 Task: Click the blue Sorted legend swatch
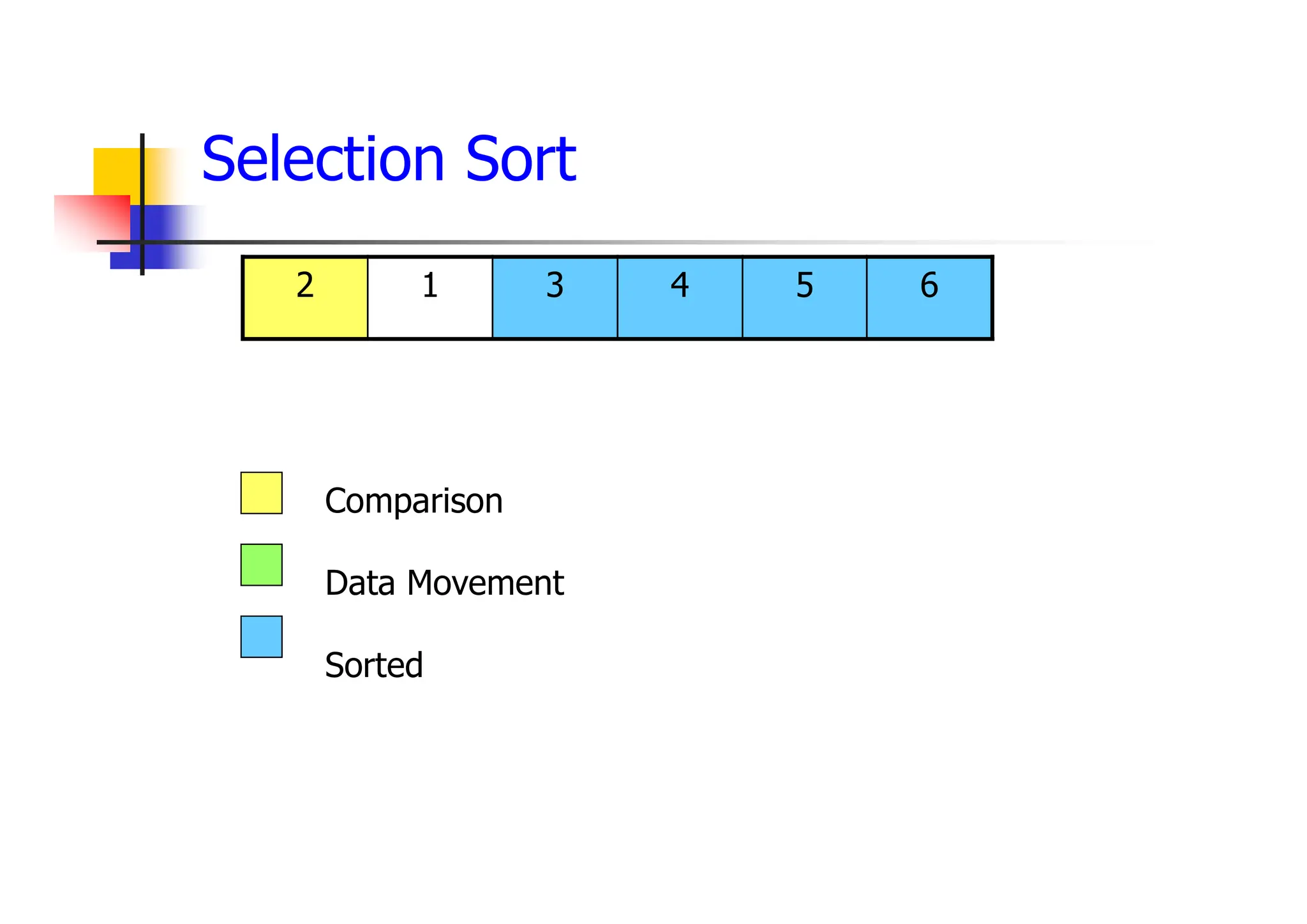coord(261,636)
